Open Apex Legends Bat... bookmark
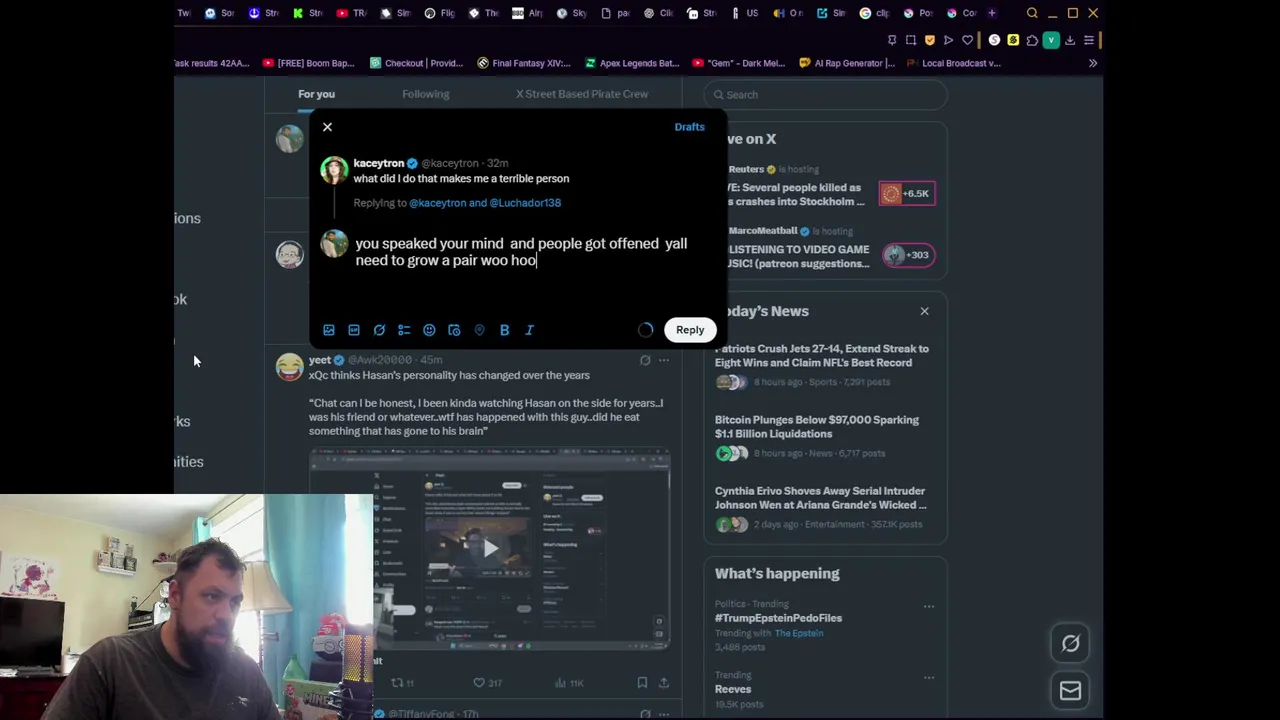 tap(632, 63)
